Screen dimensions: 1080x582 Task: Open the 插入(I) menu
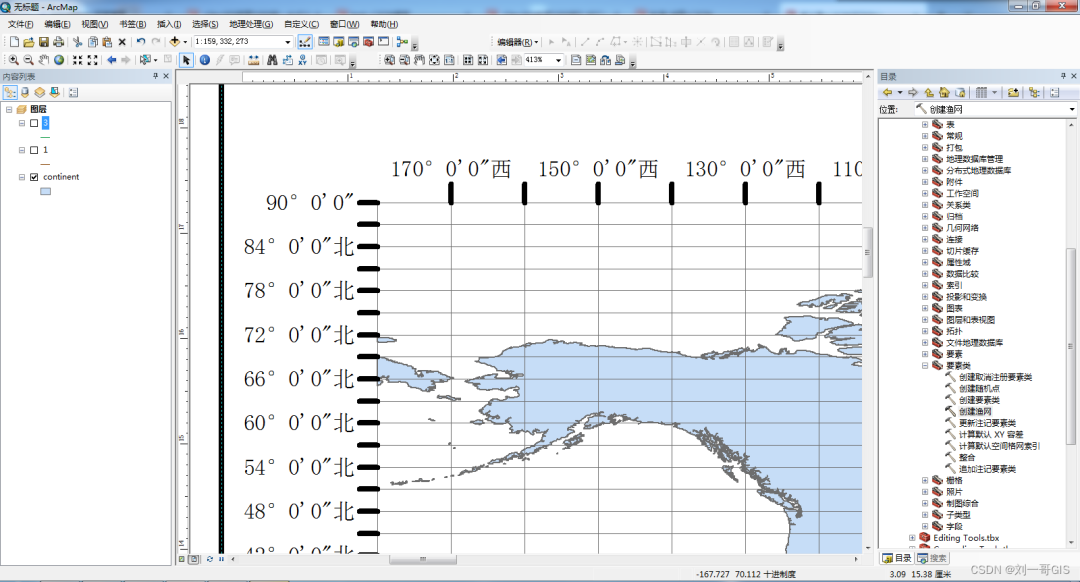169,24
